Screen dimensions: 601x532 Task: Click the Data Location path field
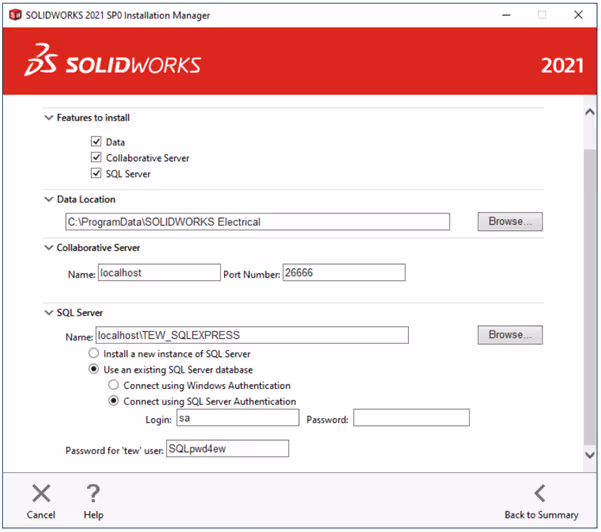[x=258, y=222]
